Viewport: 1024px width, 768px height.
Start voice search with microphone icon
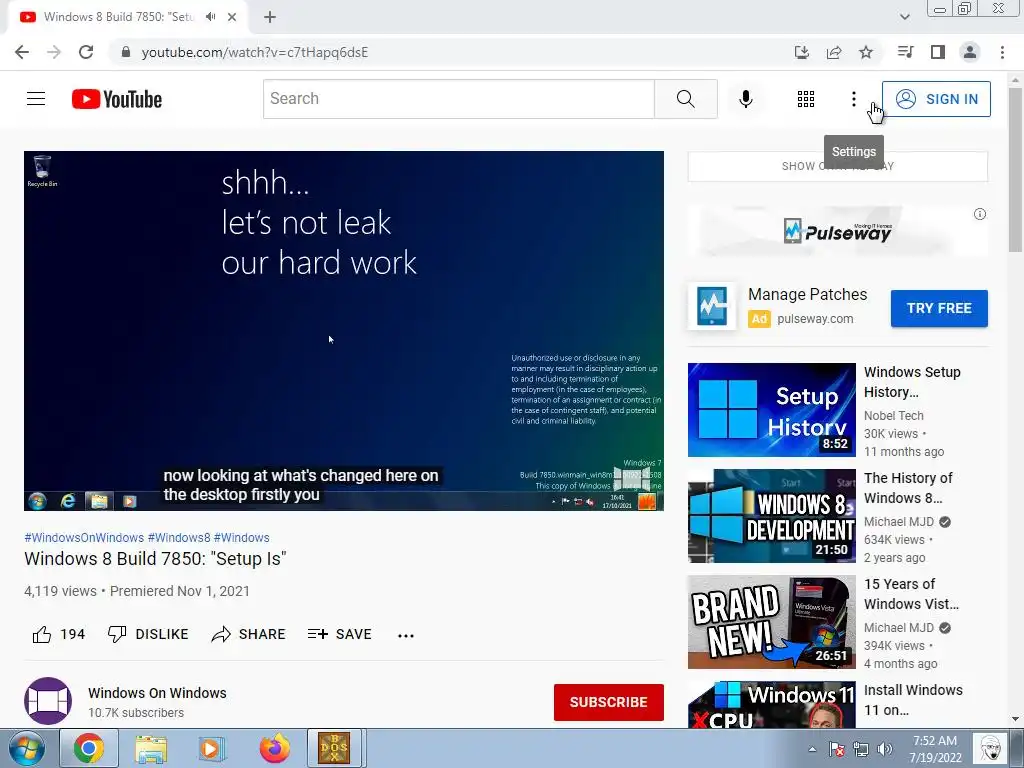coord(745,99)
